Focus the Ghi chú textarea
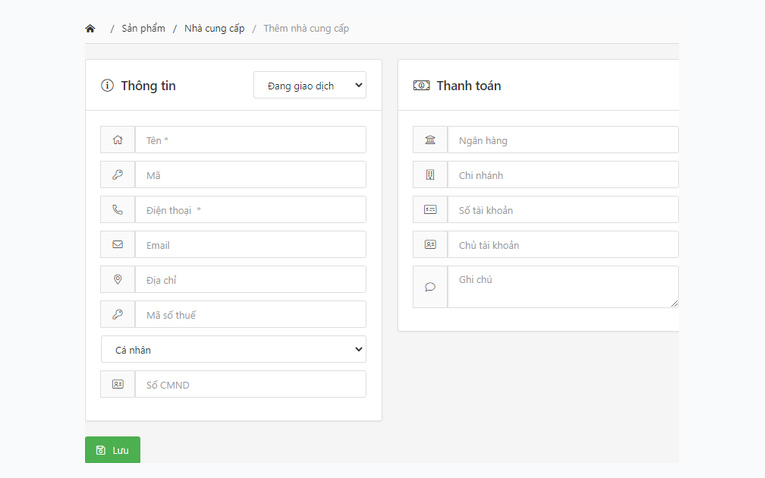 pos(563,287)
